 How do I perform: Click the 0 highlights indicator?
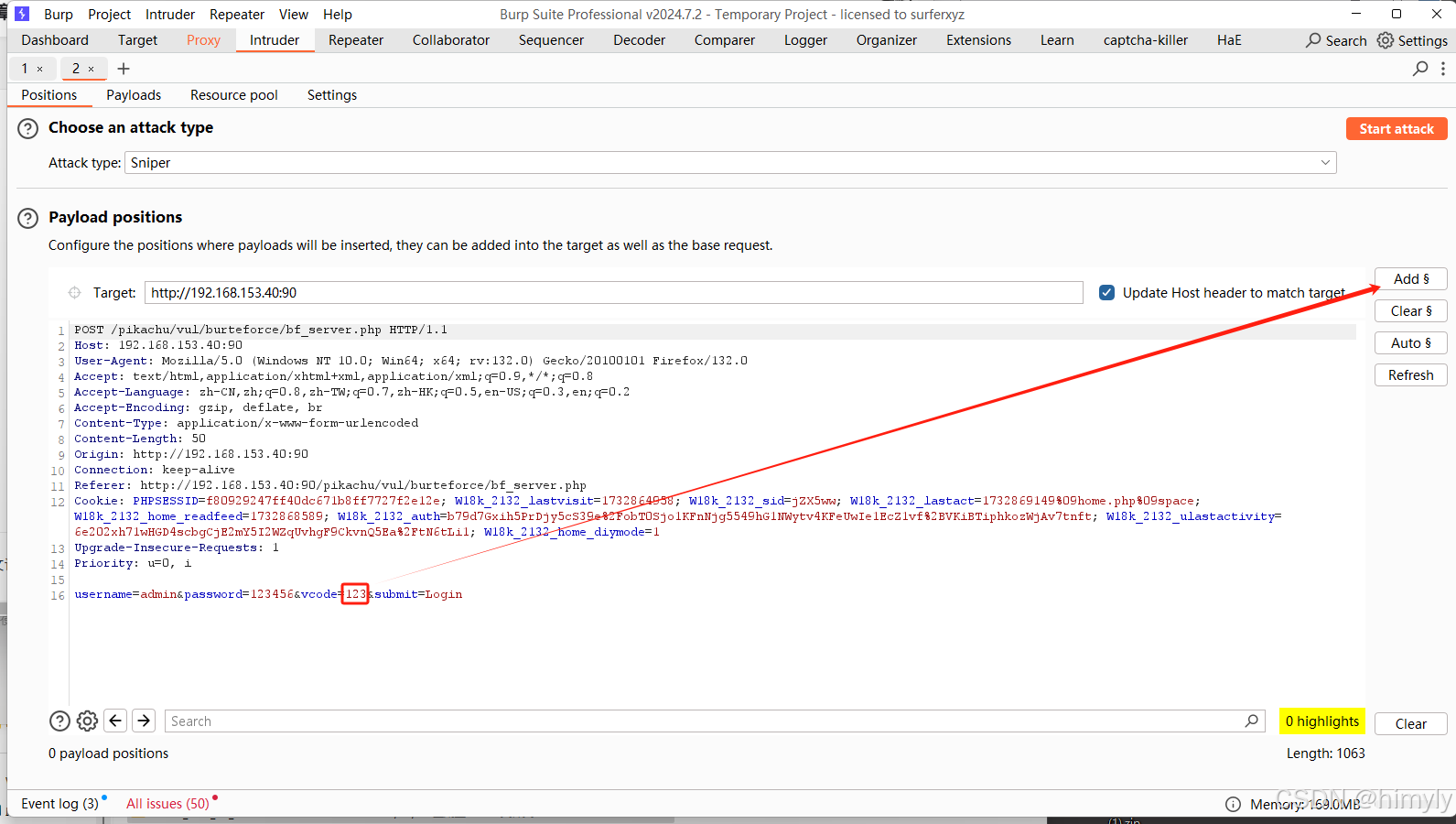click(x=1322, y=721)
